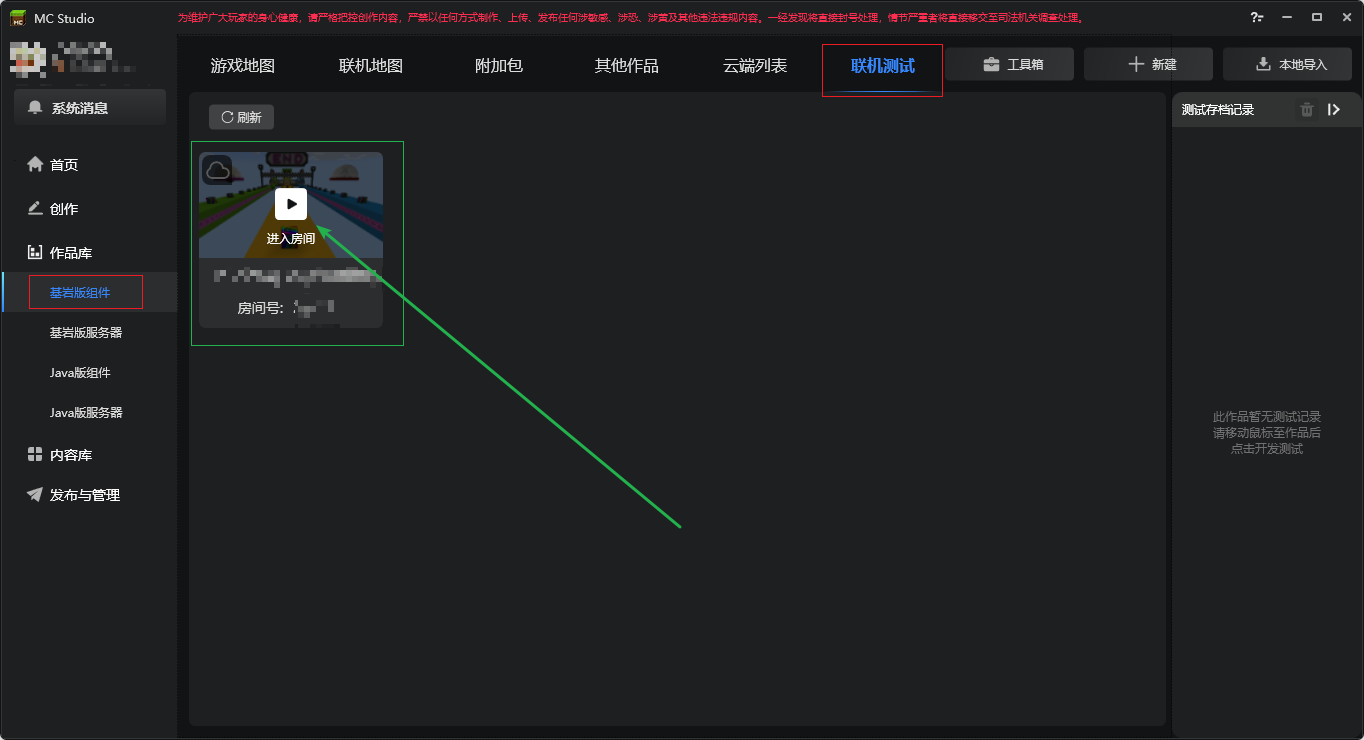Click 本地导入 local import button
Image resolution: width=1364 pixels, height=740 pixels.
[1287, 64]
